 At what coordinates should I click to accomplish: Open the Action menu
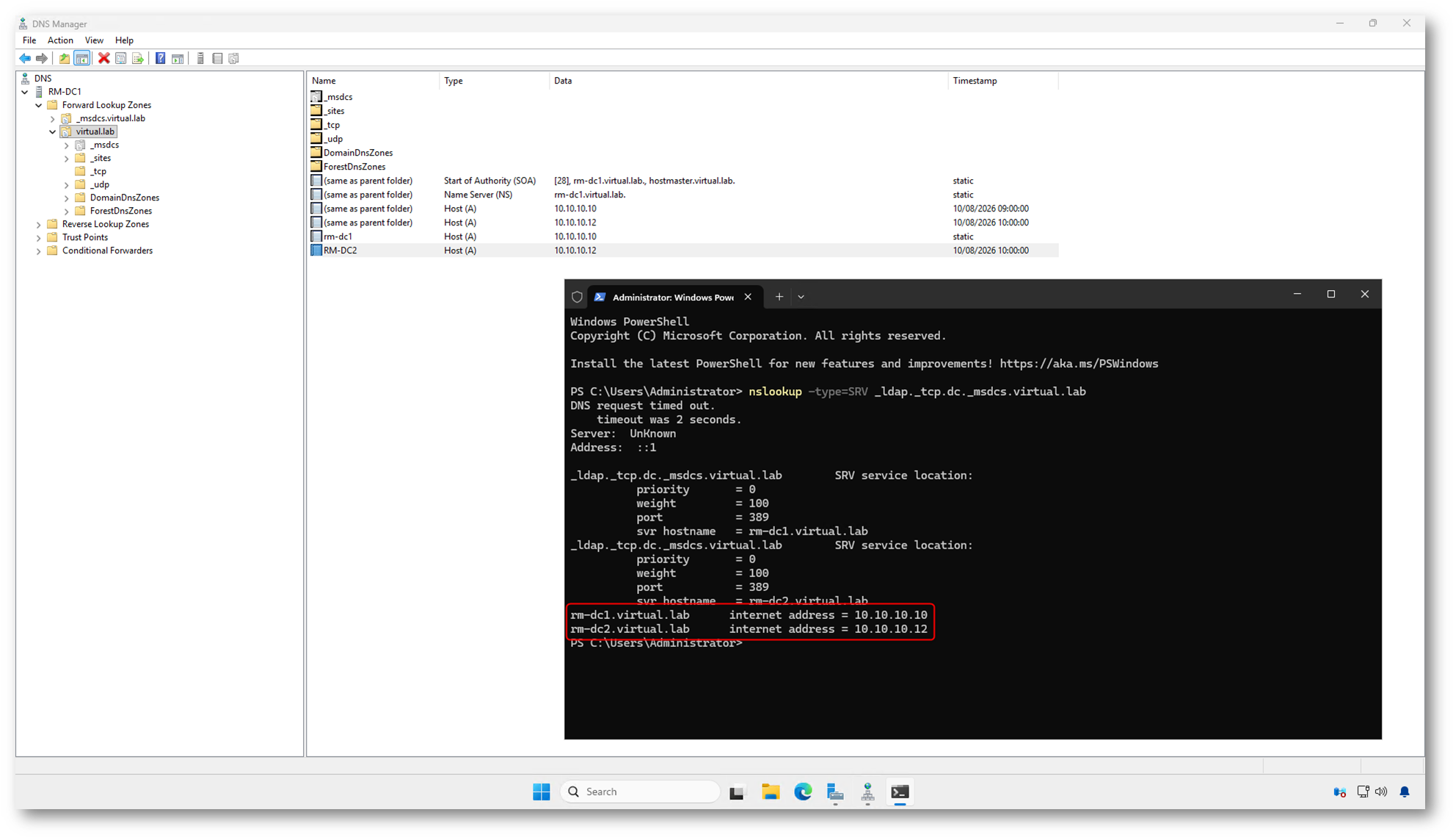(60, 40)
